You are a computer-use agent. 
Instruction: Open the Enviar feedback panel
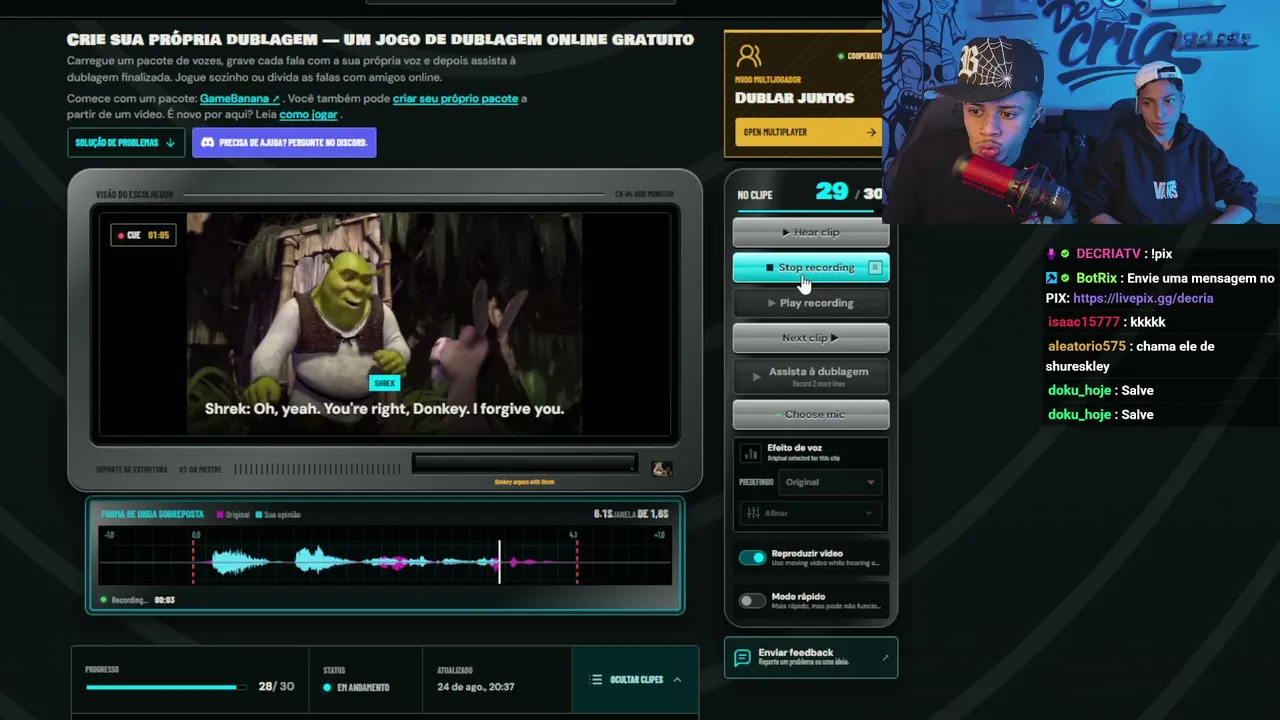tap(811, 657)
